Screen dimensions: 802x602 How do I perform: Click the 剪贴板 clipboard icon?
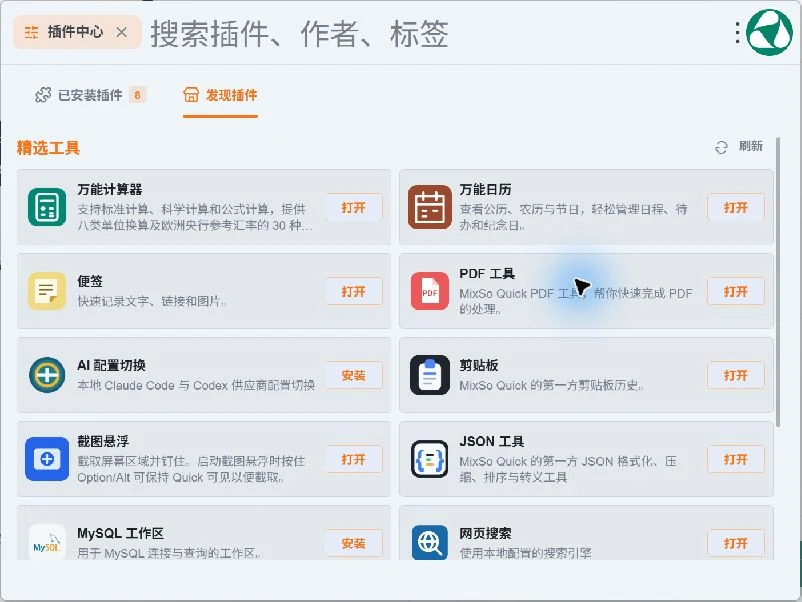(x=430, y=375)
